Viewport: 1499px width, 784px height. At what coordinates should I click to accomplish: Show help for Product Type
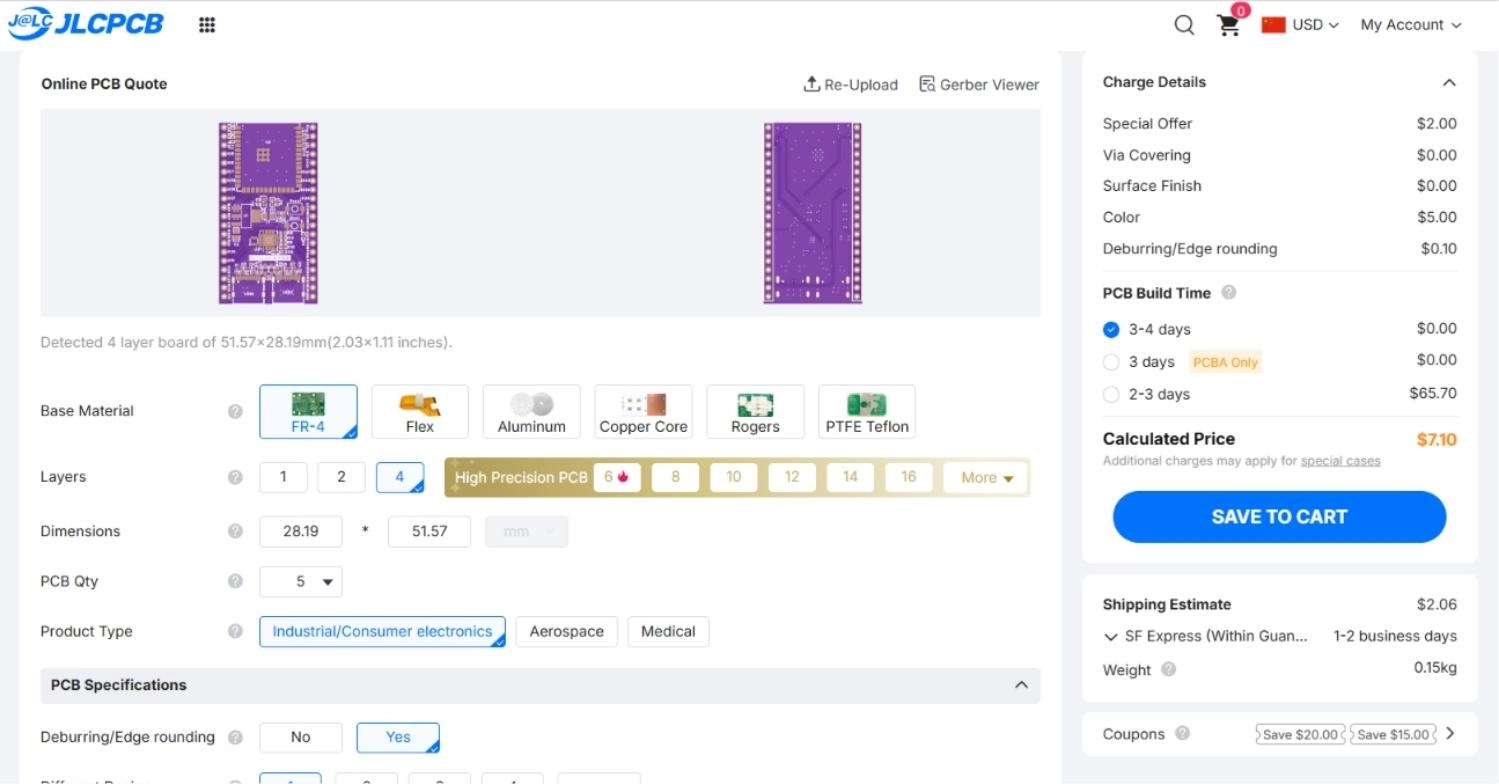coord(235,631)
